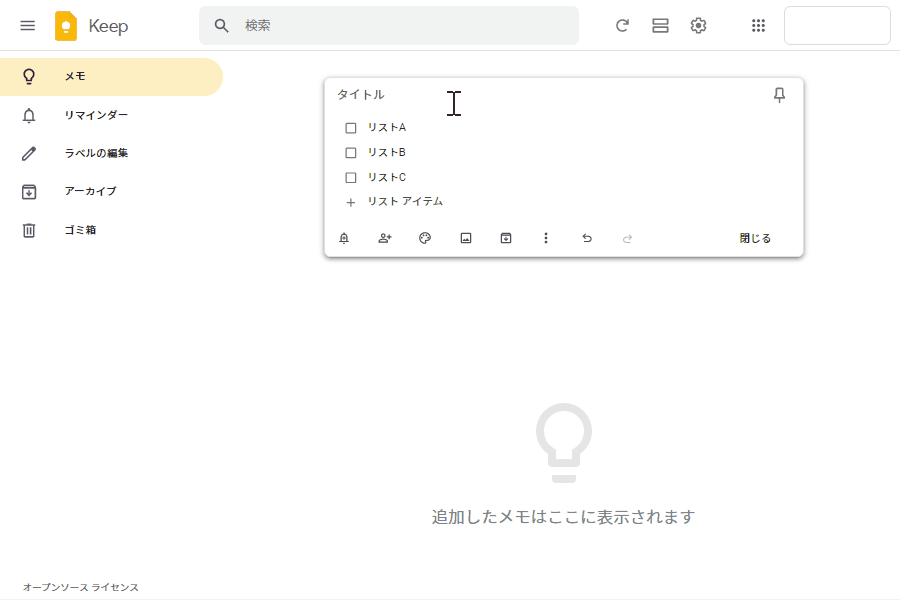The height and width of the screenshot is (600, 900).
Task: Refresh the notes list
Action: (x=622, y=26)
